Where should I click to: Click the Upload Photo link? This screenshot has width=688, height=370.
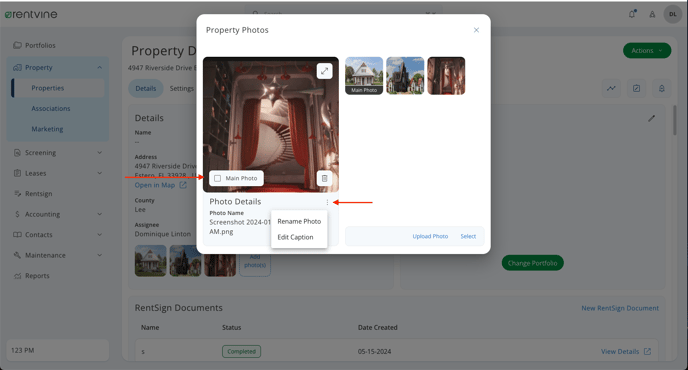pos(430,236)
